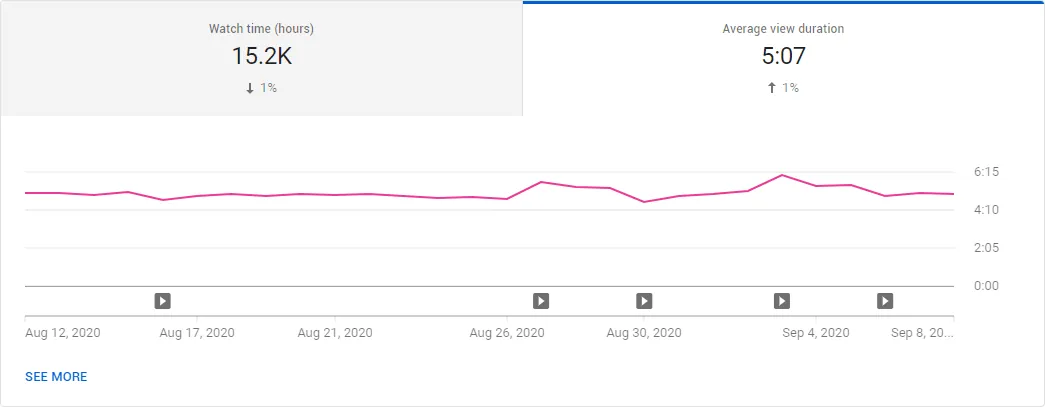Open the video published marker before Aug 17
The image size is (1045, 407).
pyautogui.click(x=163, y=301)
